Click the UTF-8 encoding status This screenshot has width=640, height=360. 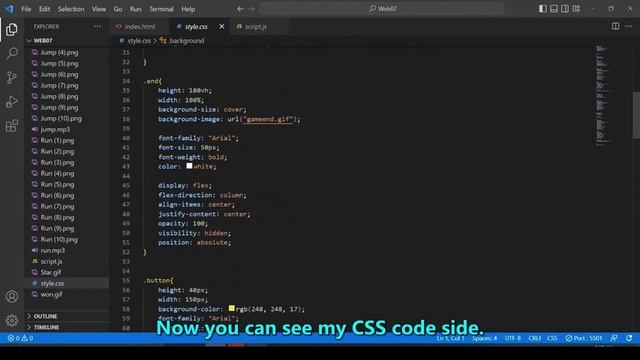point(513,338)
